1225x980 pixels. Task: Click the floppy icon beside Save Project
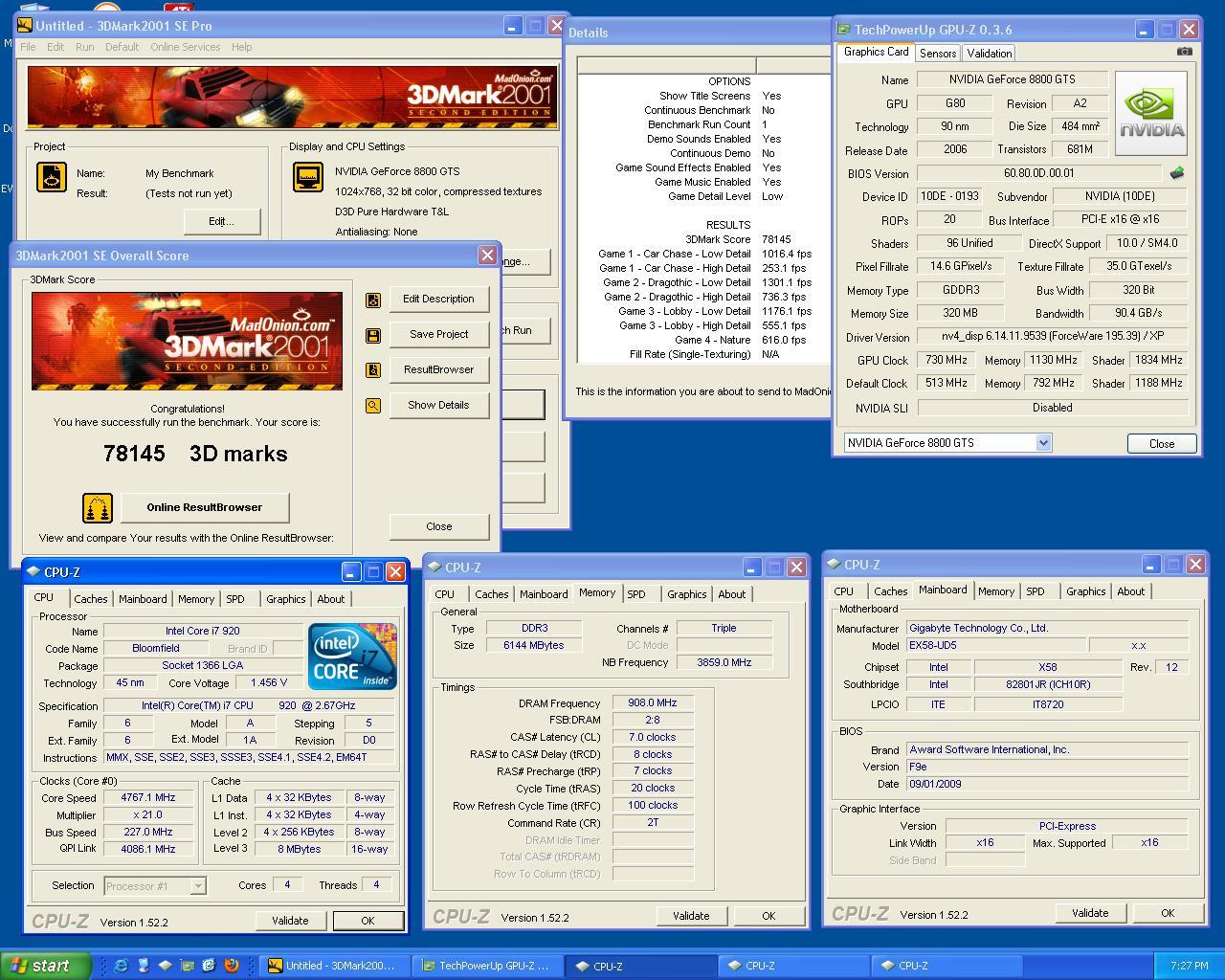click(x=373, y=335)
